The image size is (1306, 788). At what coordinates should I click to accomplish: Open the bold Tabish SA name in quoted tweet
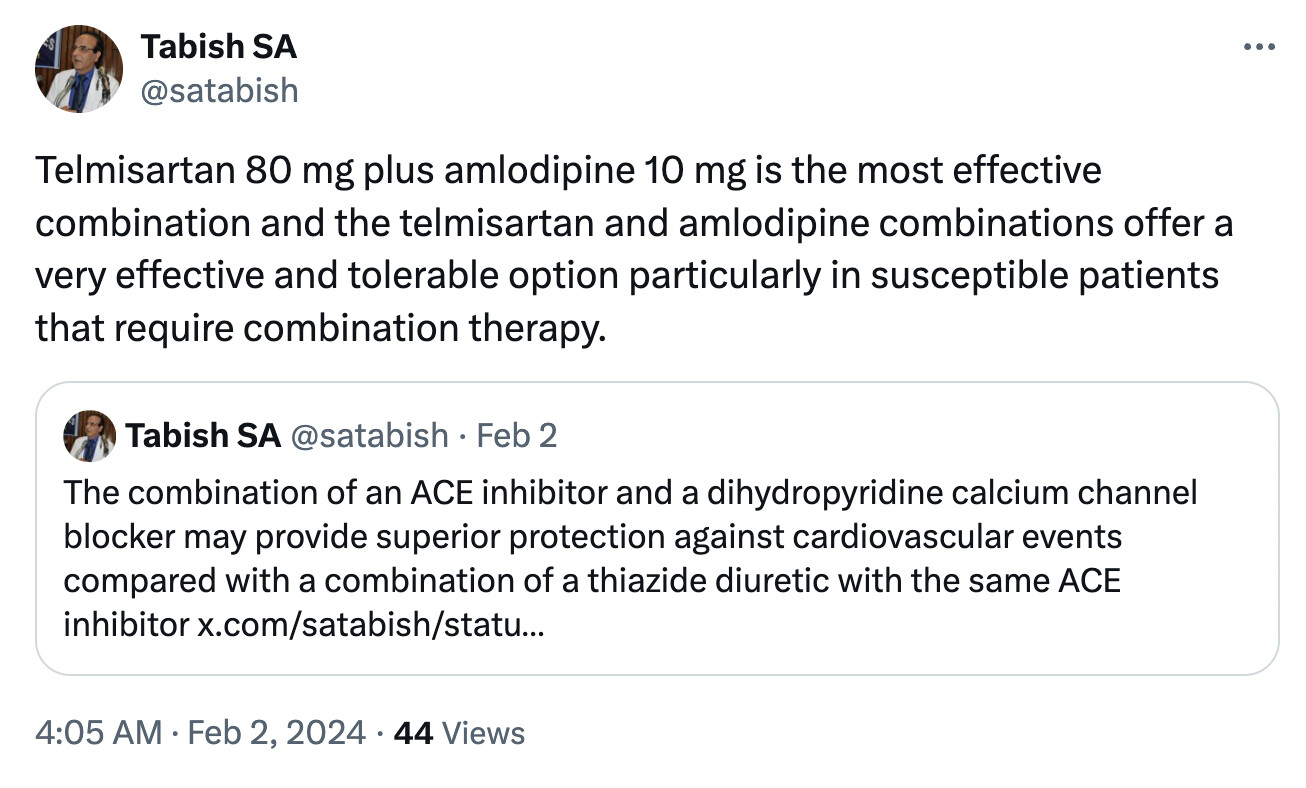tap(203, 435)
